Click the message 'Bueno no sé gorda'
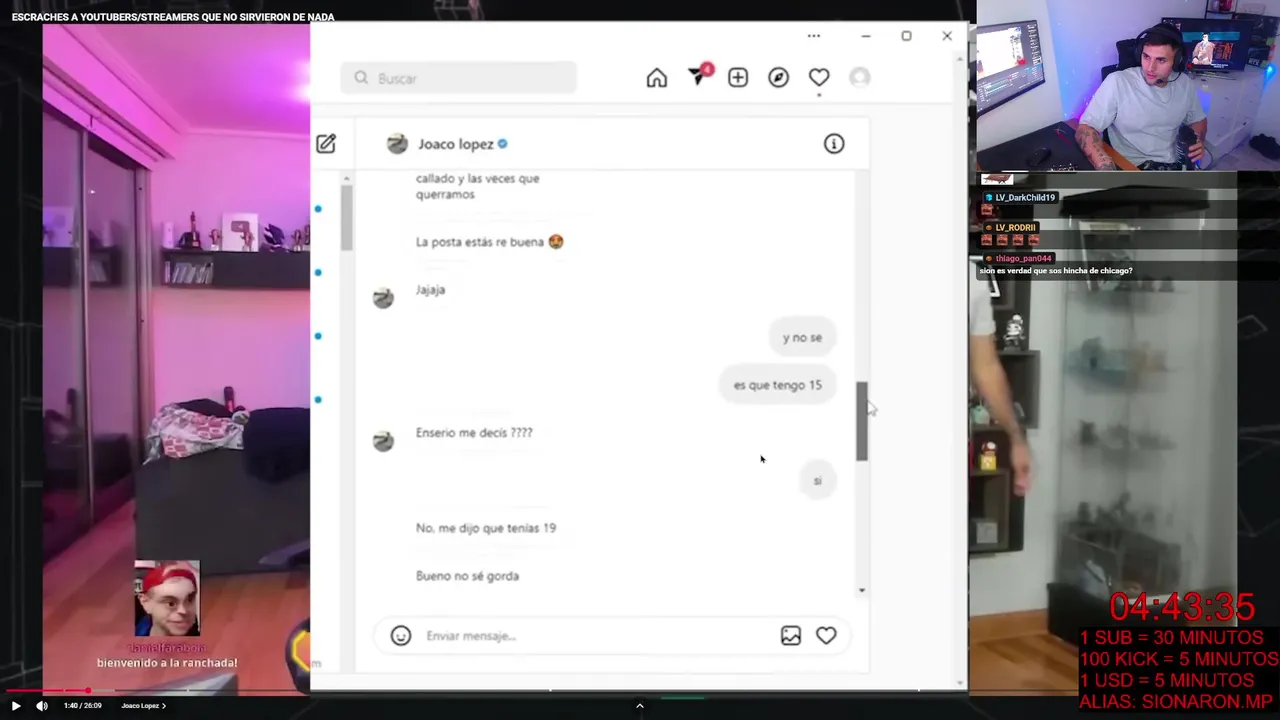The height and width of the screenshot is (720, 1280). (x=467, y=576)
